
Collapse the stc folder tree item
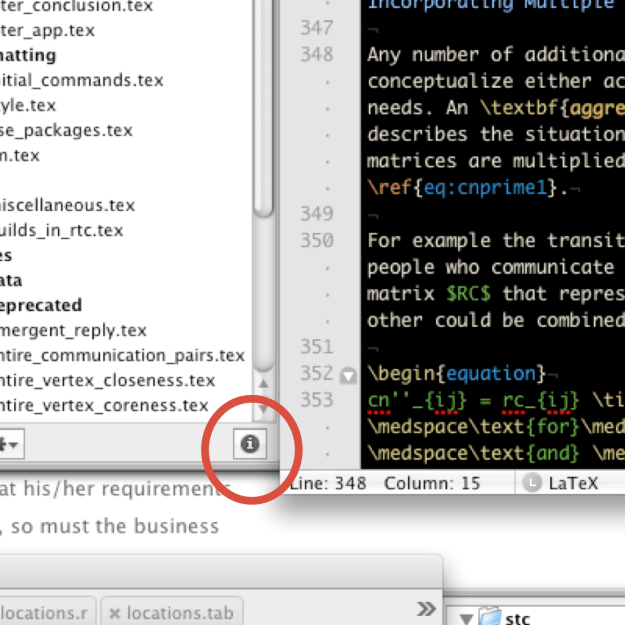[x=465, y=619]
